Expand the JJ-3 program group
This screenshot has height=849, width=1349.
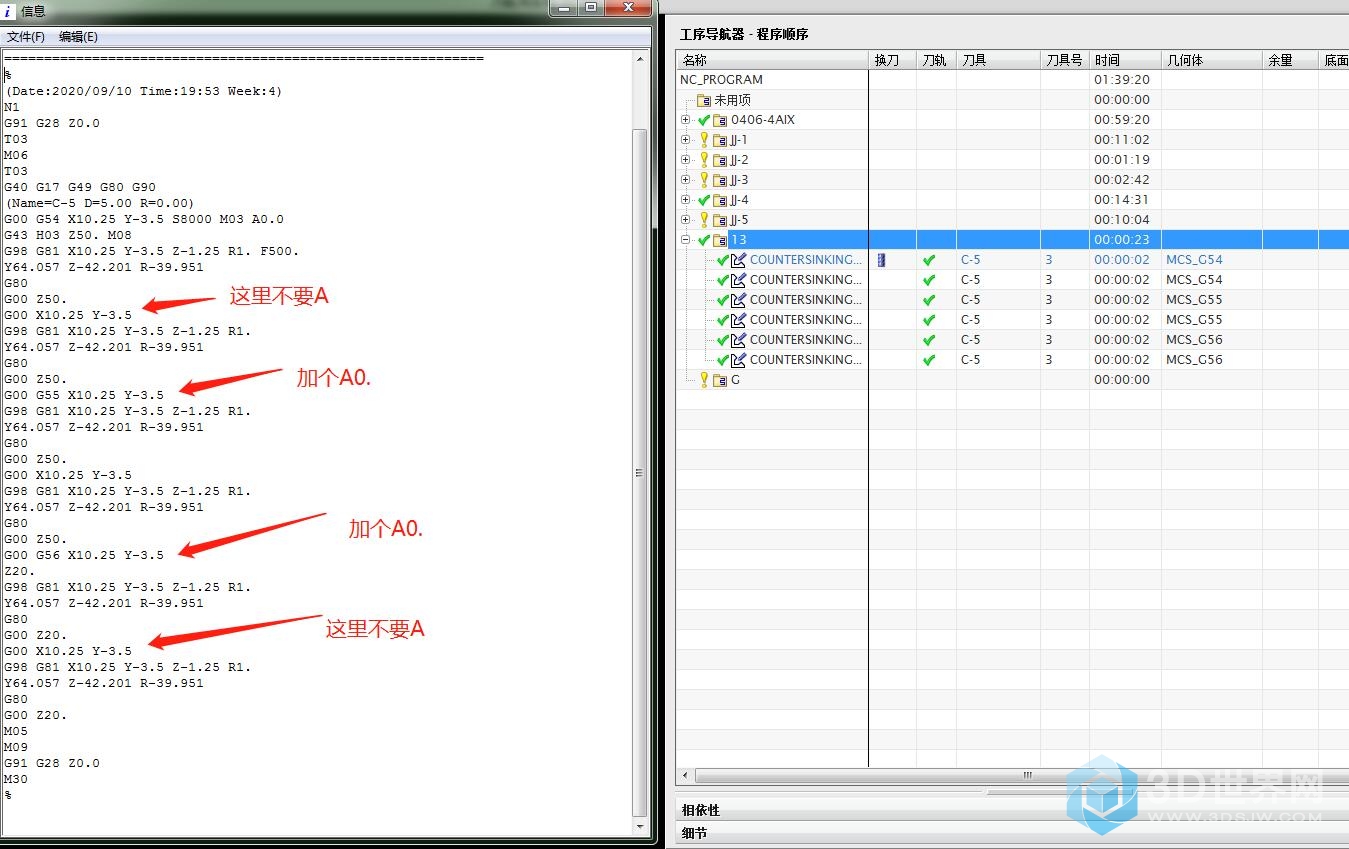click(x=686, y=180)
